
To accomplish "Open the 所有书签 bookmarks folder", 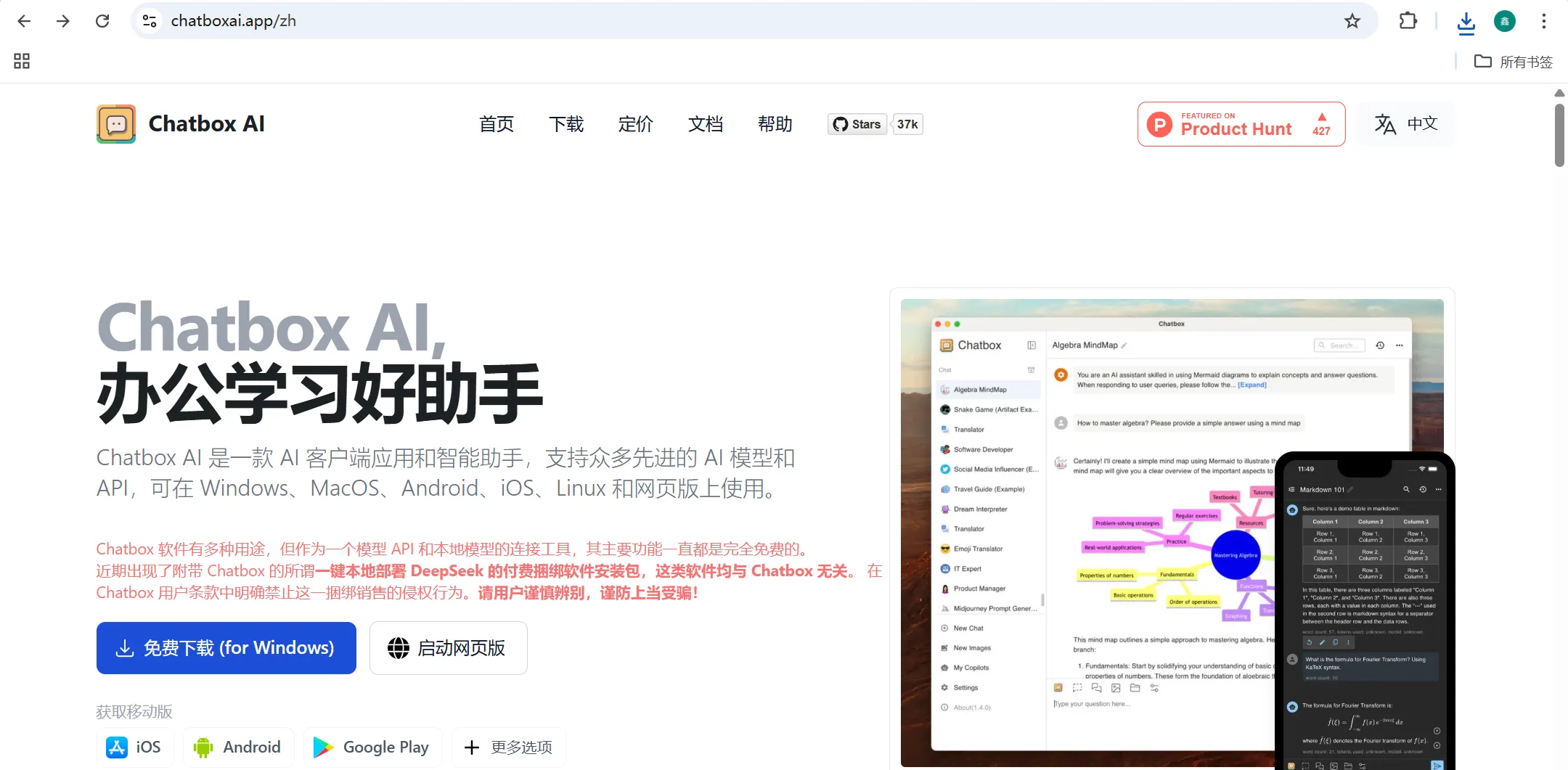I will click(1513, 62).
